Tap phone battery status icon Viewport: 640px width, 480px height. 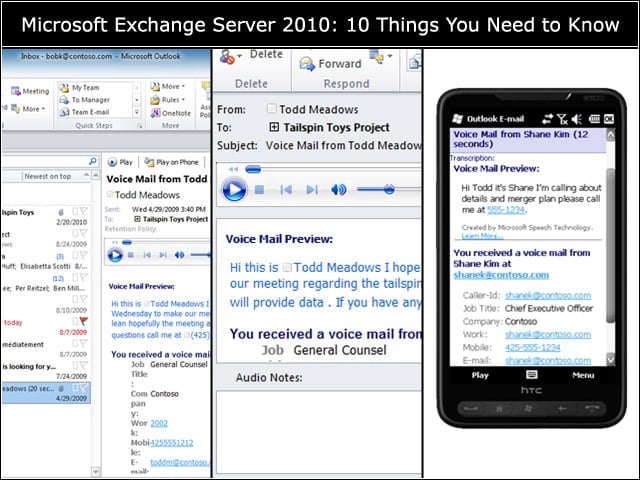click(594, 119)
